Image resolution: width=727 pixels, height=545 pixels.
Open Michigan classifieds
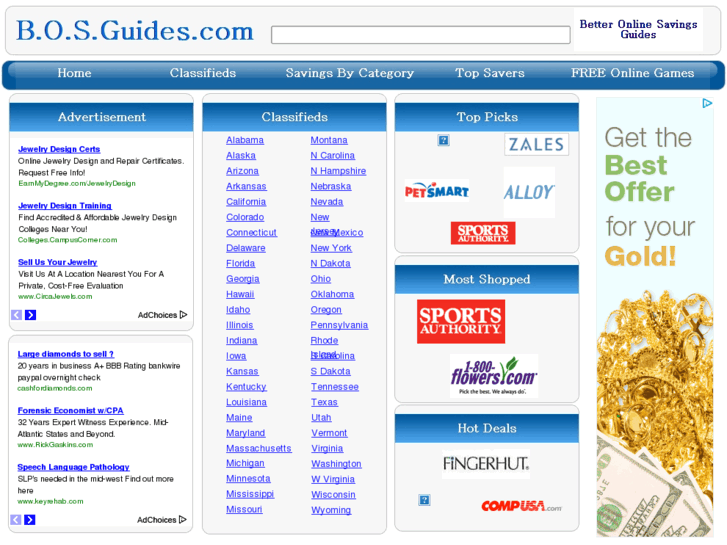click(245, 463)
